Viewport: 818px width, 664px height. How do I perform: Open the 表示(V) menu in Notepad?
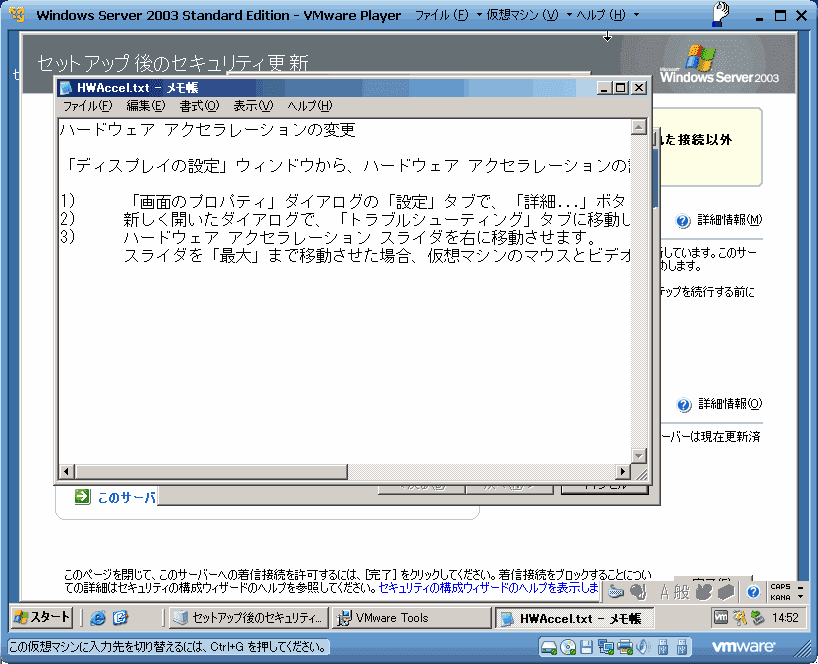[x=253, y=106]
